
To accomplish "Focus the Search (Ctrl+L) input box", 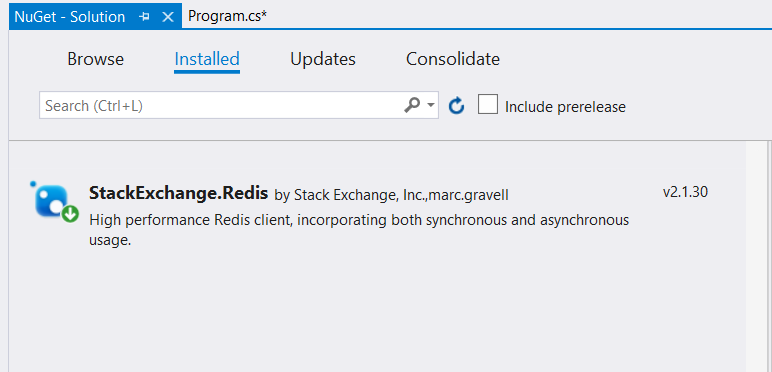I will tap(222, 105).
